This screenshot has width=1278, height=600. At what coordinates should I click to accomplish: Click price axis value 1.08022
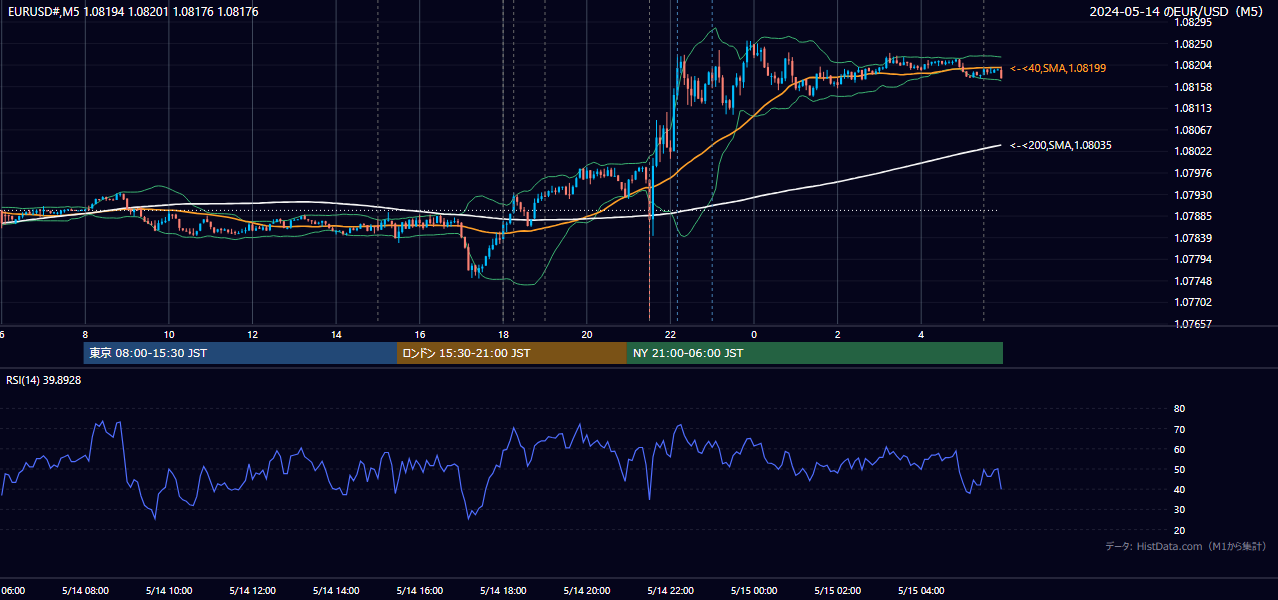coord(1193,151)
